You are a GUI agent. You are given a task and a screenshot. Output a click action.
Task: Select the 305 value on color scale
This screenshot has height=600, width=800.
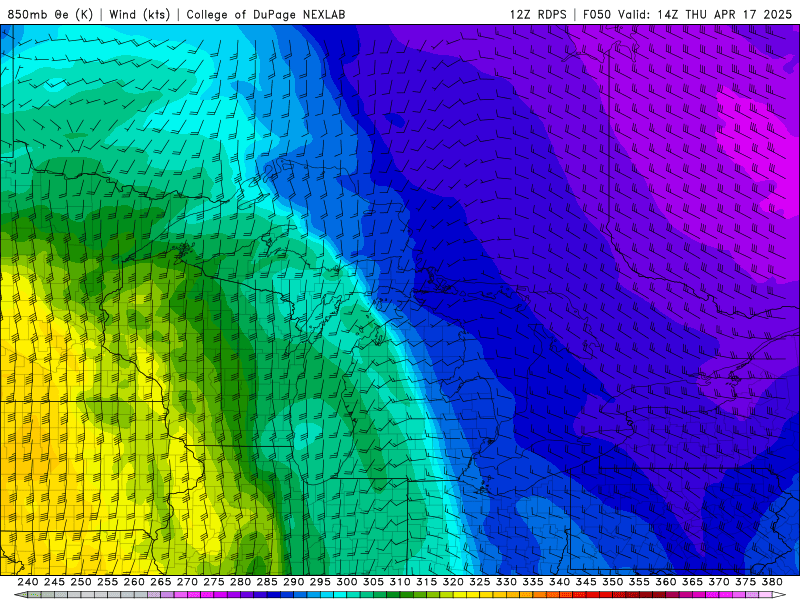373,582
